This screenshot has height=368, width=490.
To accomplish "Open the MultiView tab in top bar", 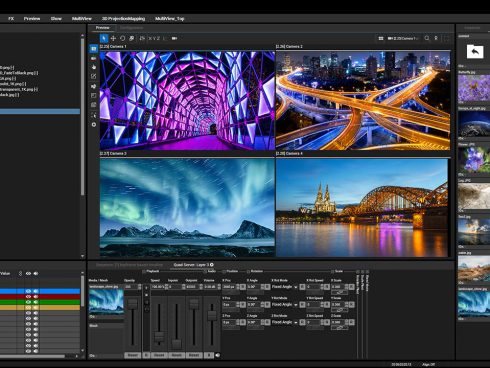I will pyautogui.click(x=82, y=19).
